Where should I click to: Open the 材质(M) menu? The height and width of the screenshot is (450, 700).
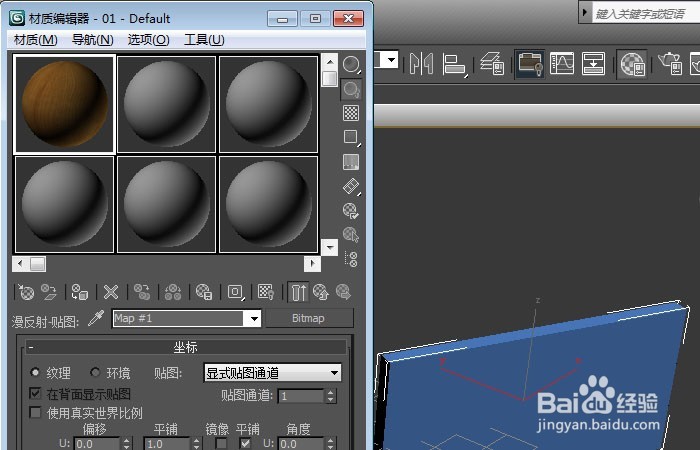tap(36, 40)
